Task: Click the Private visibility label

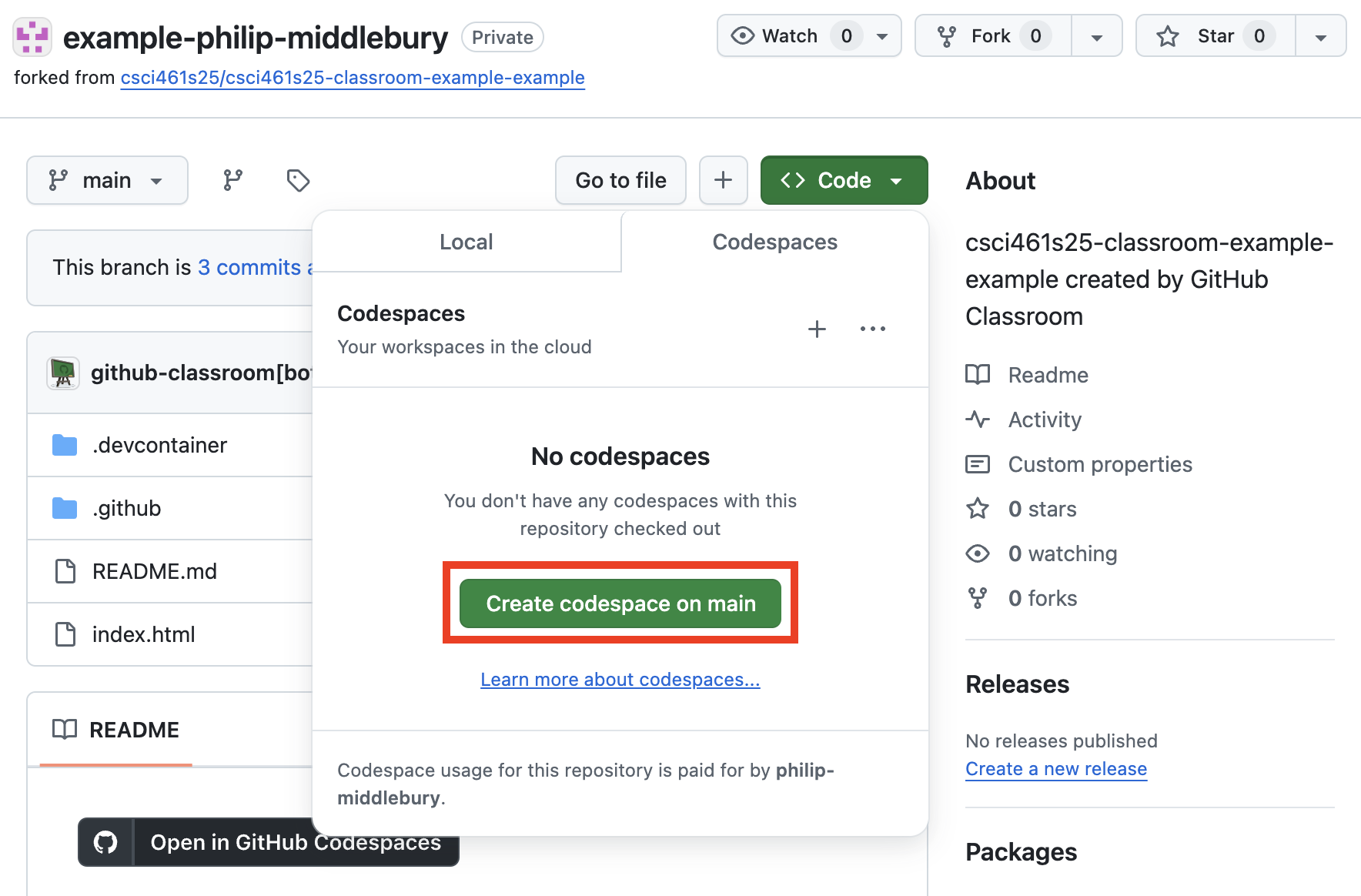Action: (502, 37)
